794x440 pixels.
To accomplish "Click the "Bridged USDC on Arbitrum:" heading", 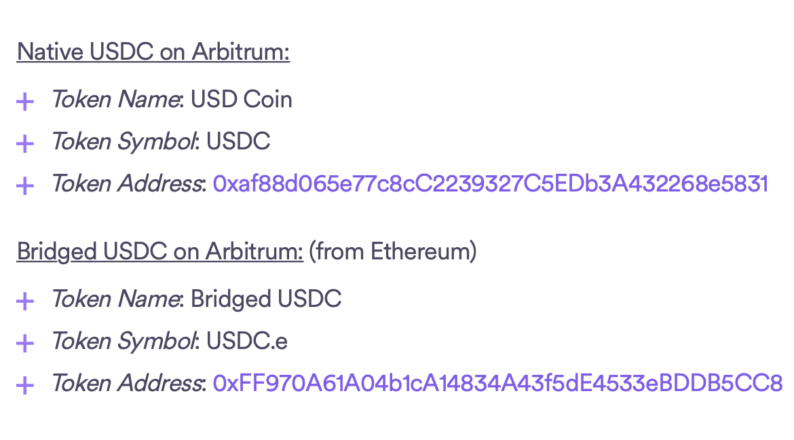I will coord(160,250).
